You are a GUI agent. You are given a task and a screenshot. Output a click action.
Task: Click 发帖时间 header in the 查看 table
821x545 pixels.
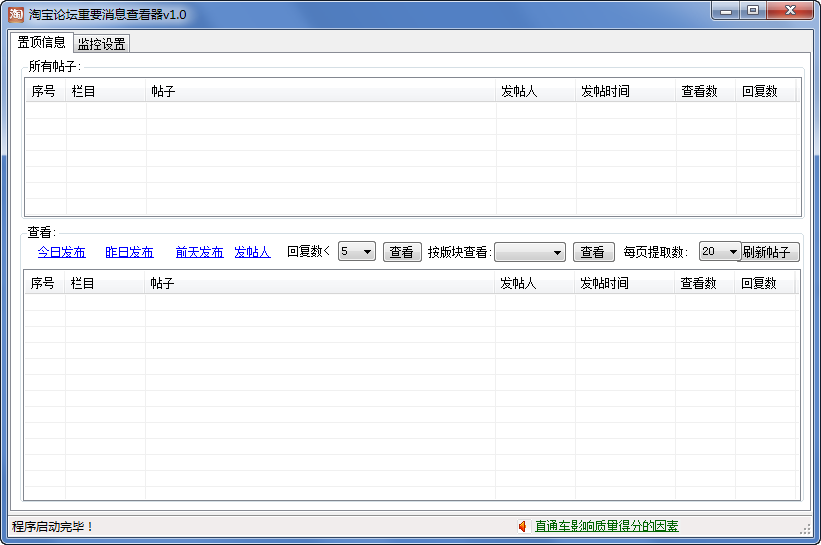pos(625,283)
